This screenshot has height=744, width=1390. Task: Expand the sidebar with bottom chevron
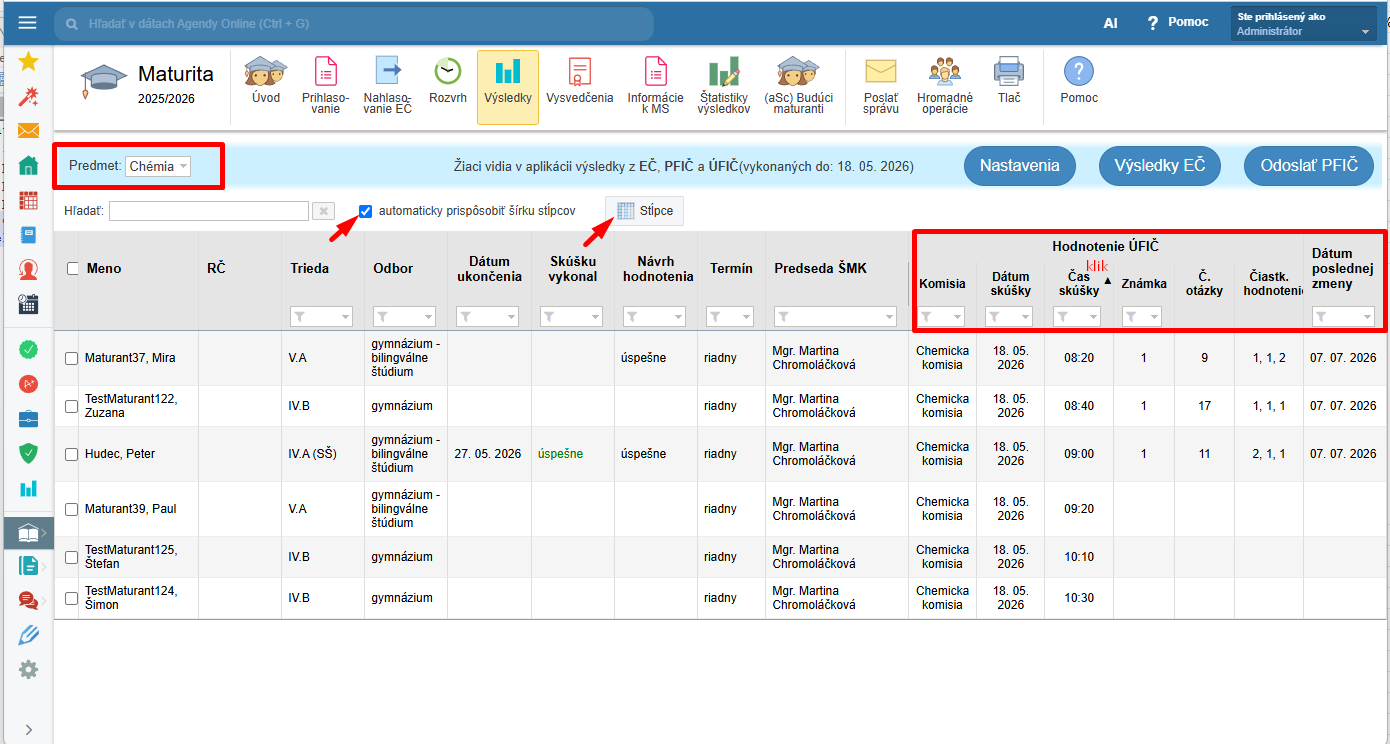point(28,729)
